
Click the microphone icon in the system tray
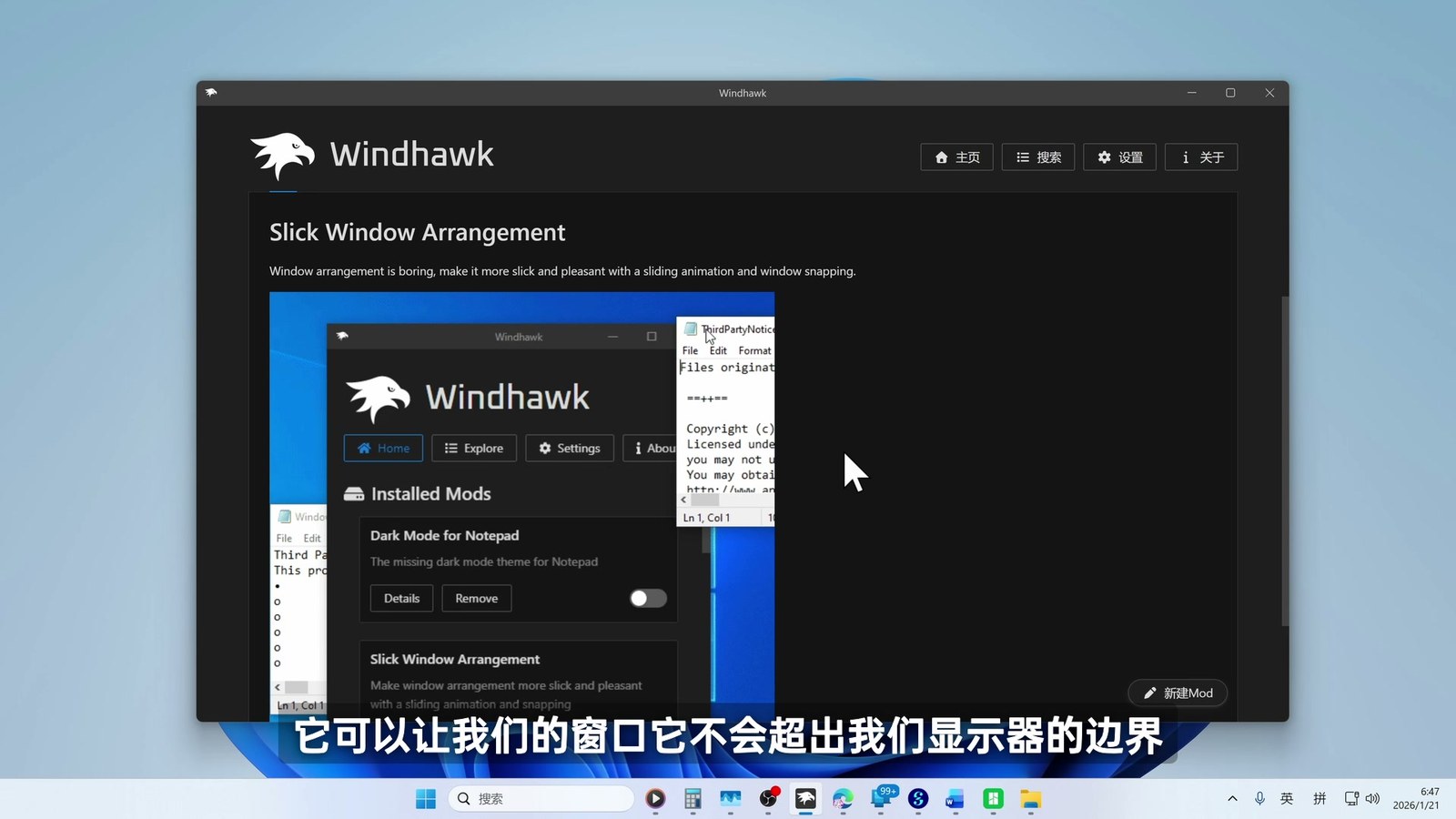tap(1259, 799)
